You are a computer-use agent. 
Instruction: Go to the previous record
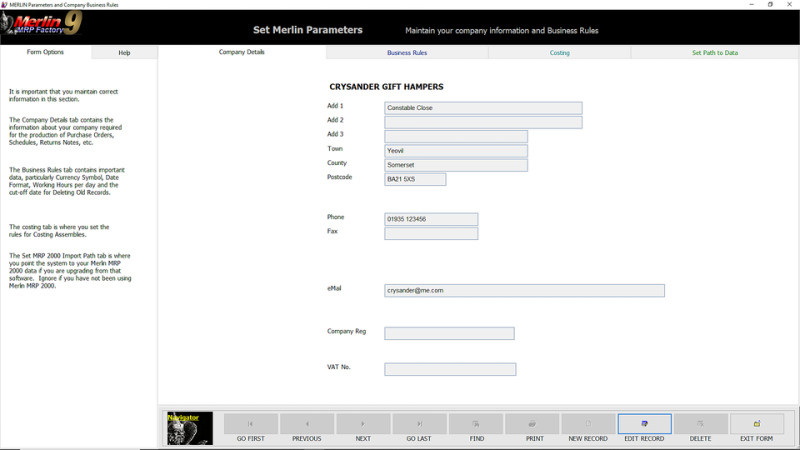[307, 424]
